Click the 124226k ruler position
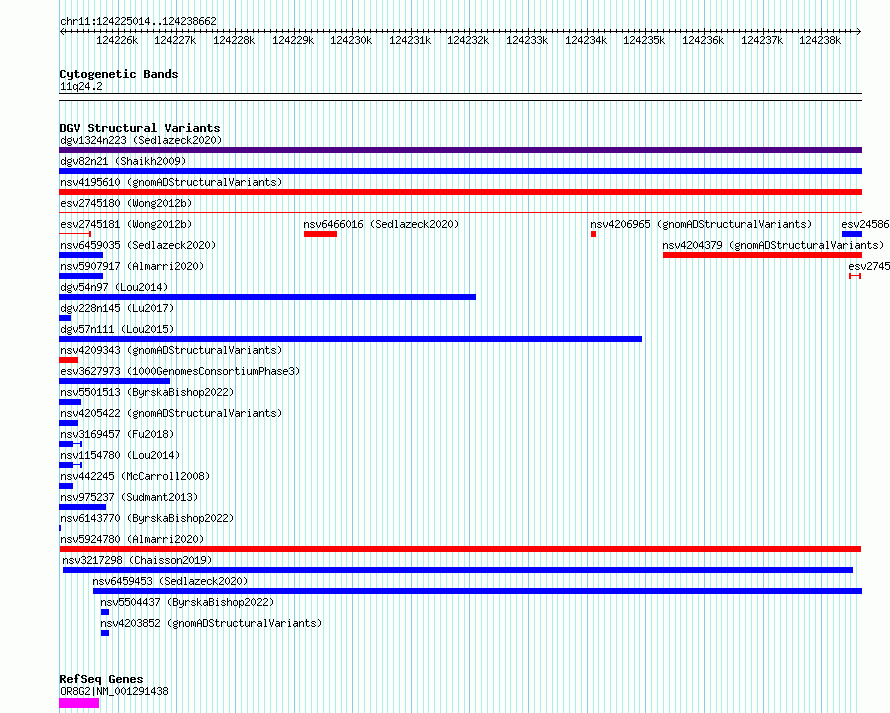This screenshot has height=713, width=890. click(x=117, y=40)
